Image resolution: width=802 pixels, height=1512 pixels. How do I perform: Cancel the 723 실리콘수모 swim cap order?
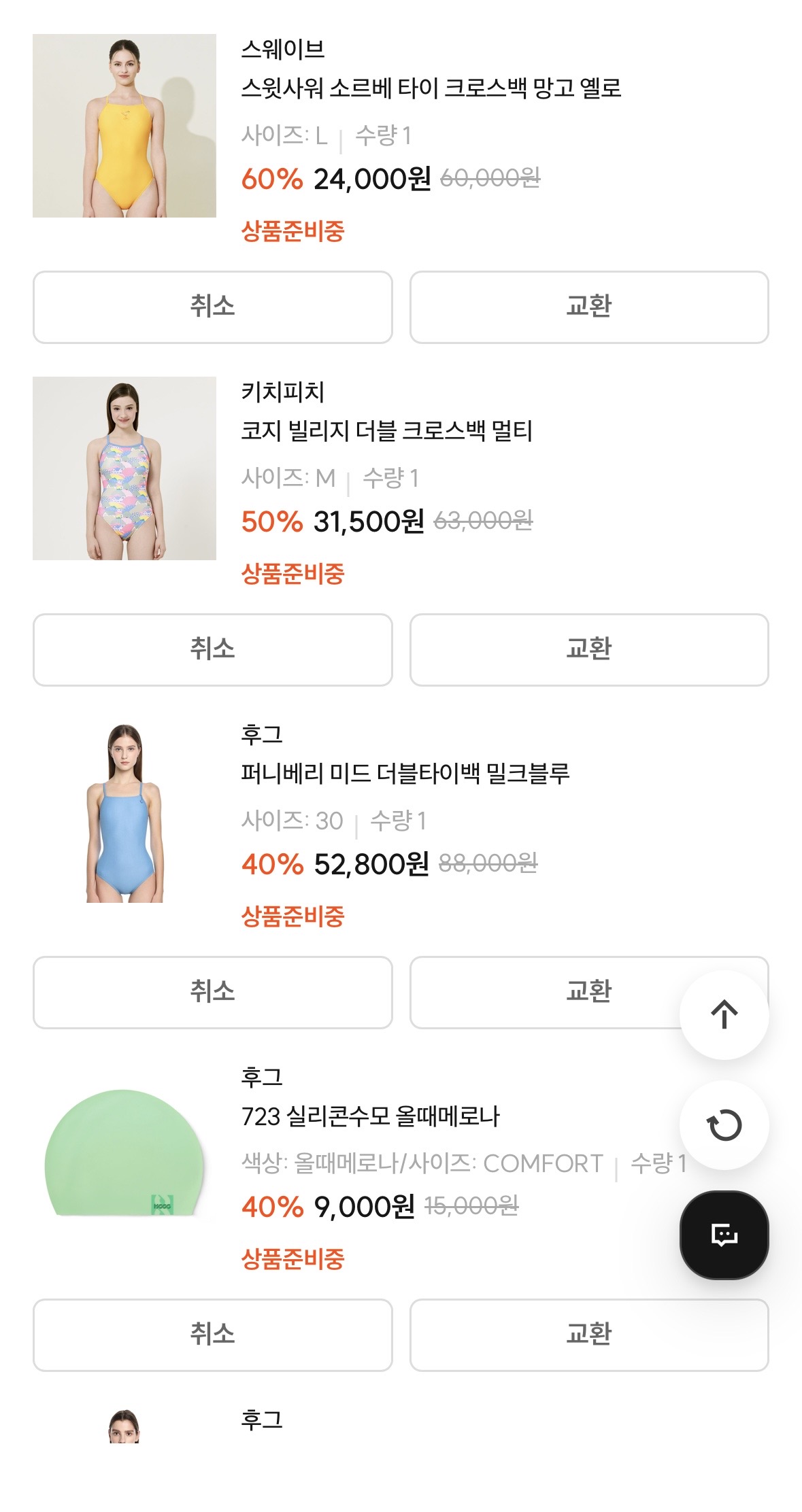click(212, 1335)
